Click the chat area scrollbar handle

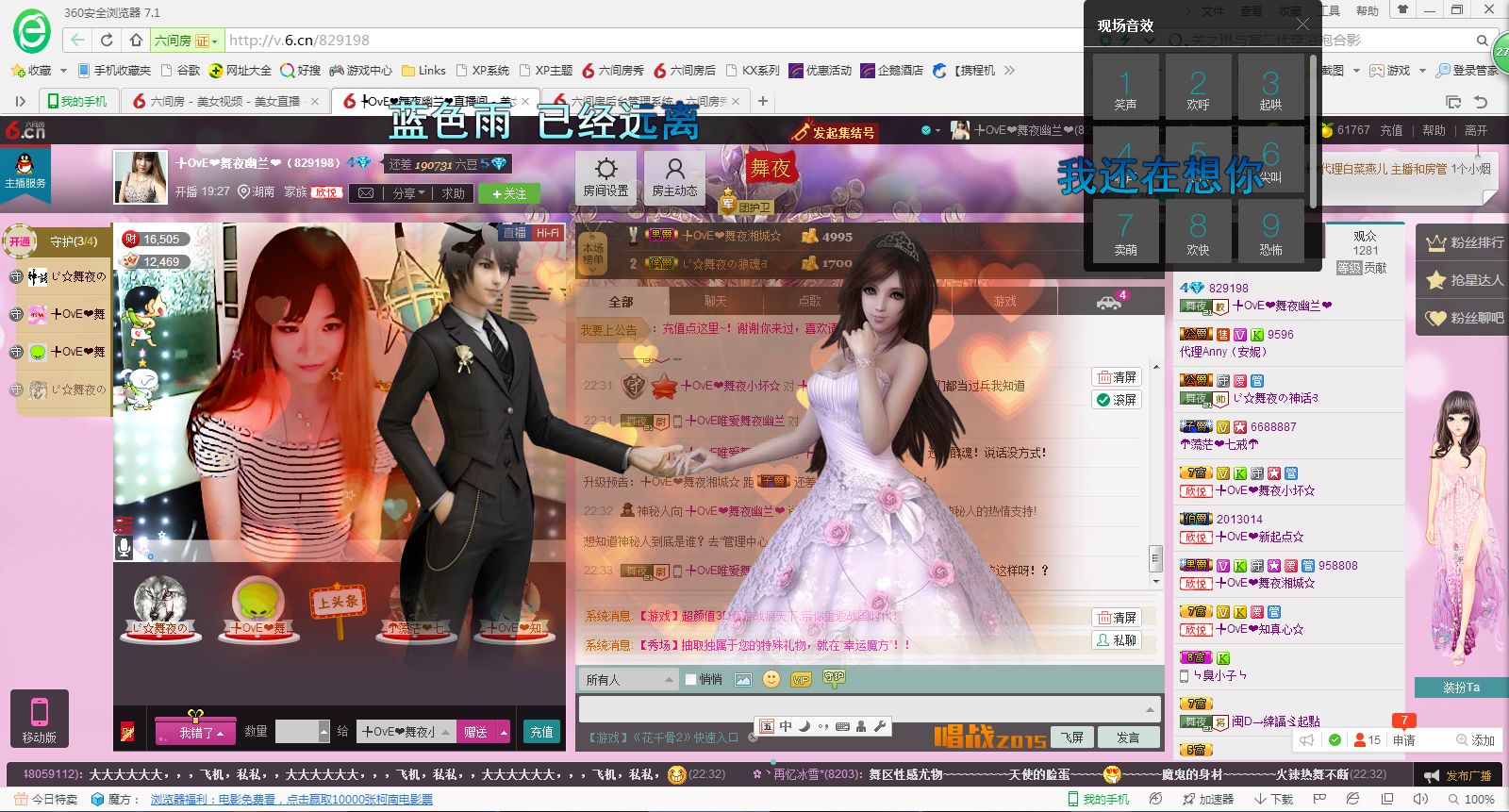[x=1155, y=557]
